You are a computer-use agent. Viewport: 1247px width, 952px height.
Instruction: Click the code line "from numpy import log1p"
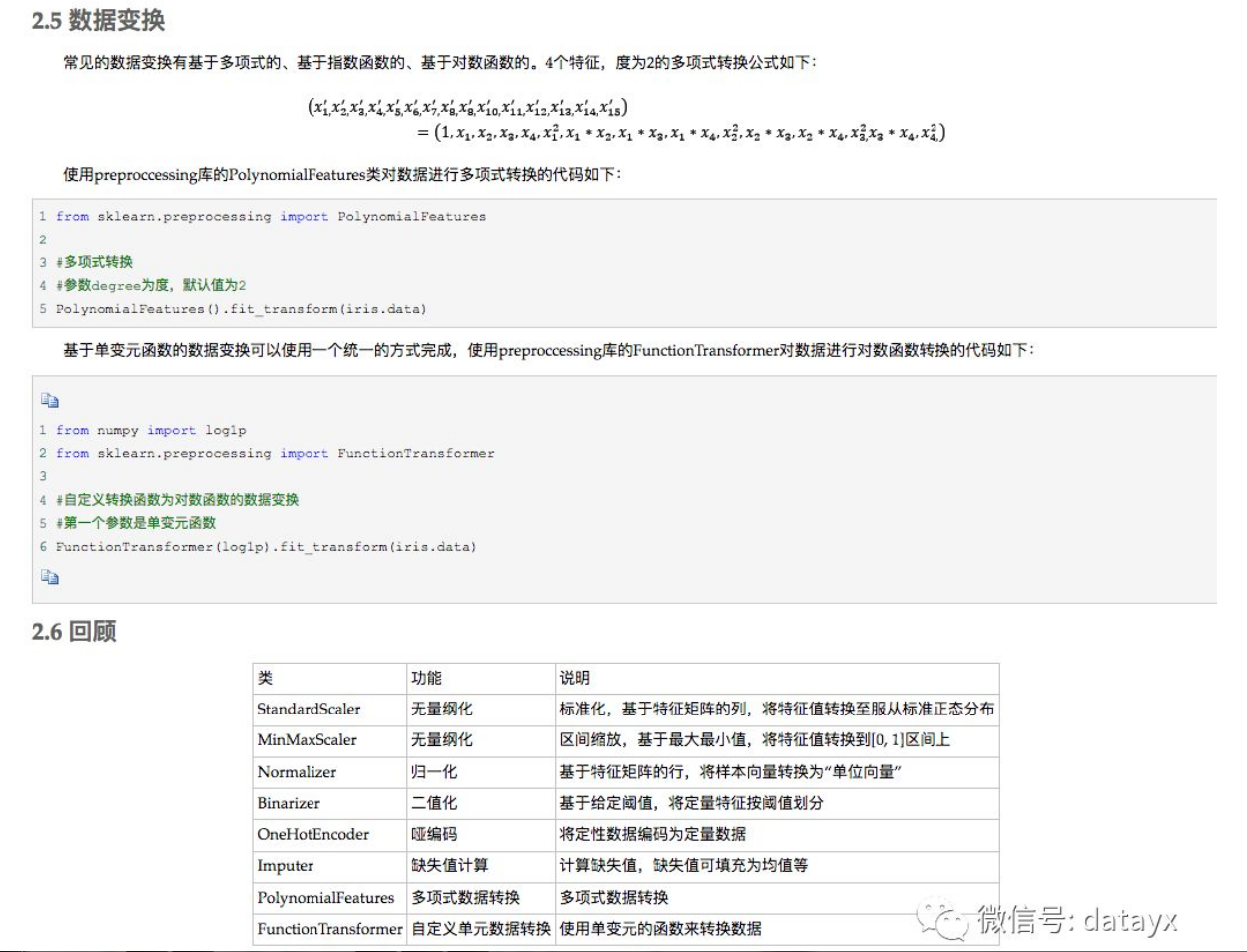[151, 430]
